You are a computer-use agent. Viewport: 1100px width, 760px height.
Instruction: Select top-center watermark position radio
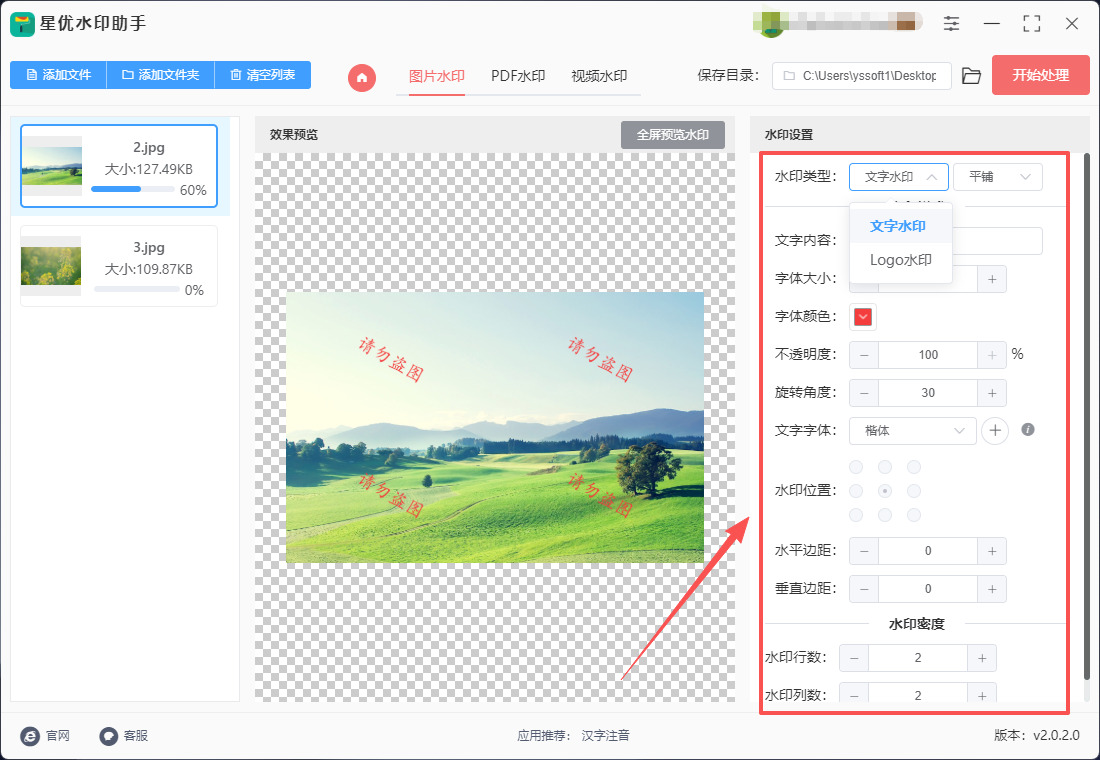(x=885, y=467)
